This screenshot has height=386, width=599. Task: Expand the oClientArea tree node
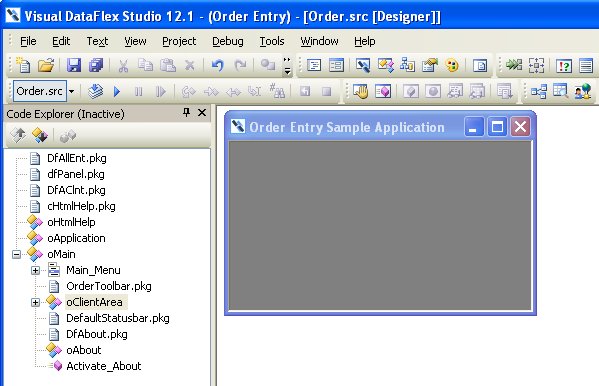(x=35, y=302)
